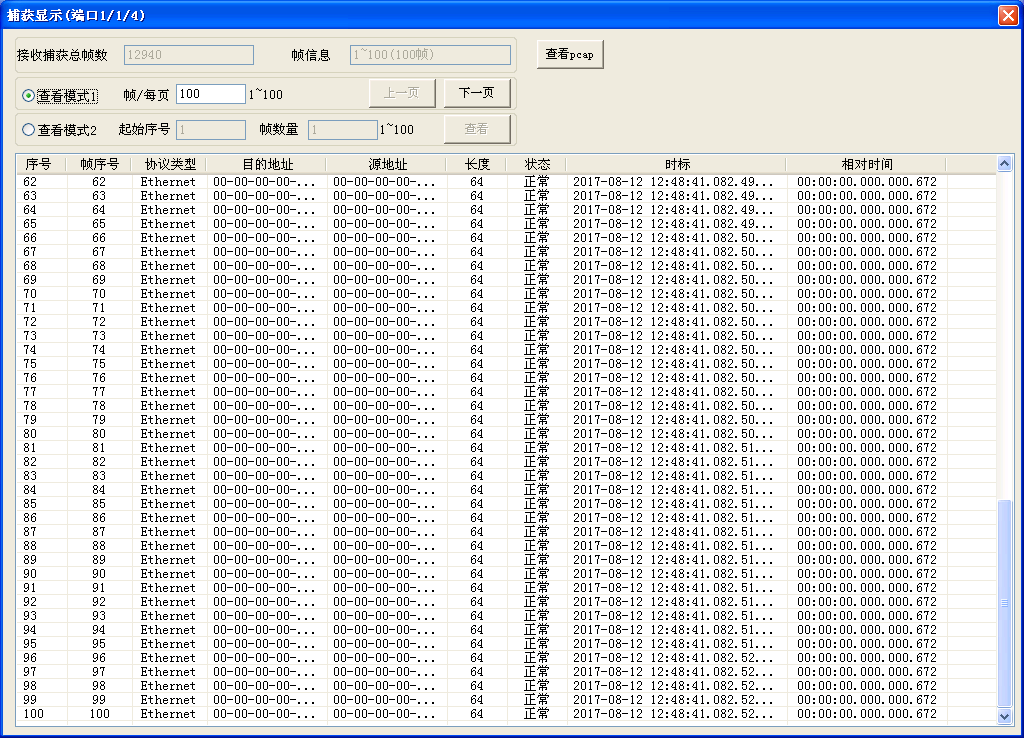
Task: Click the 上一页 previous page button
Action: point(401,92)
